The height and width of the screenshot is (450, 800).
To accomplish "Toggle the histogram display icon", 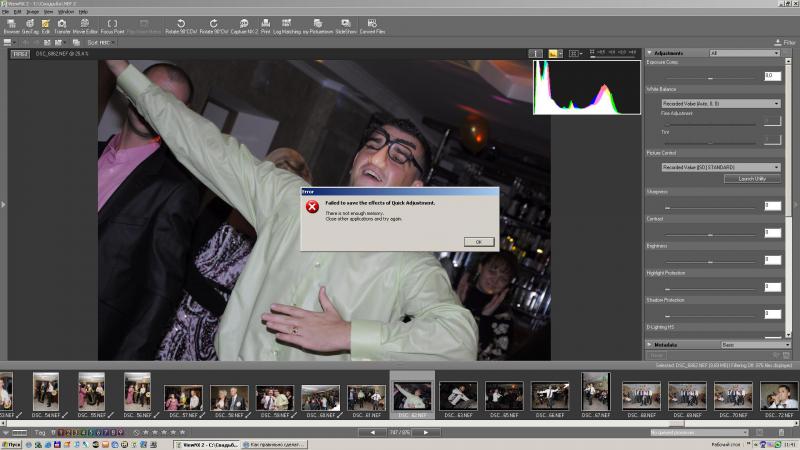I will [x=555, y=53].
